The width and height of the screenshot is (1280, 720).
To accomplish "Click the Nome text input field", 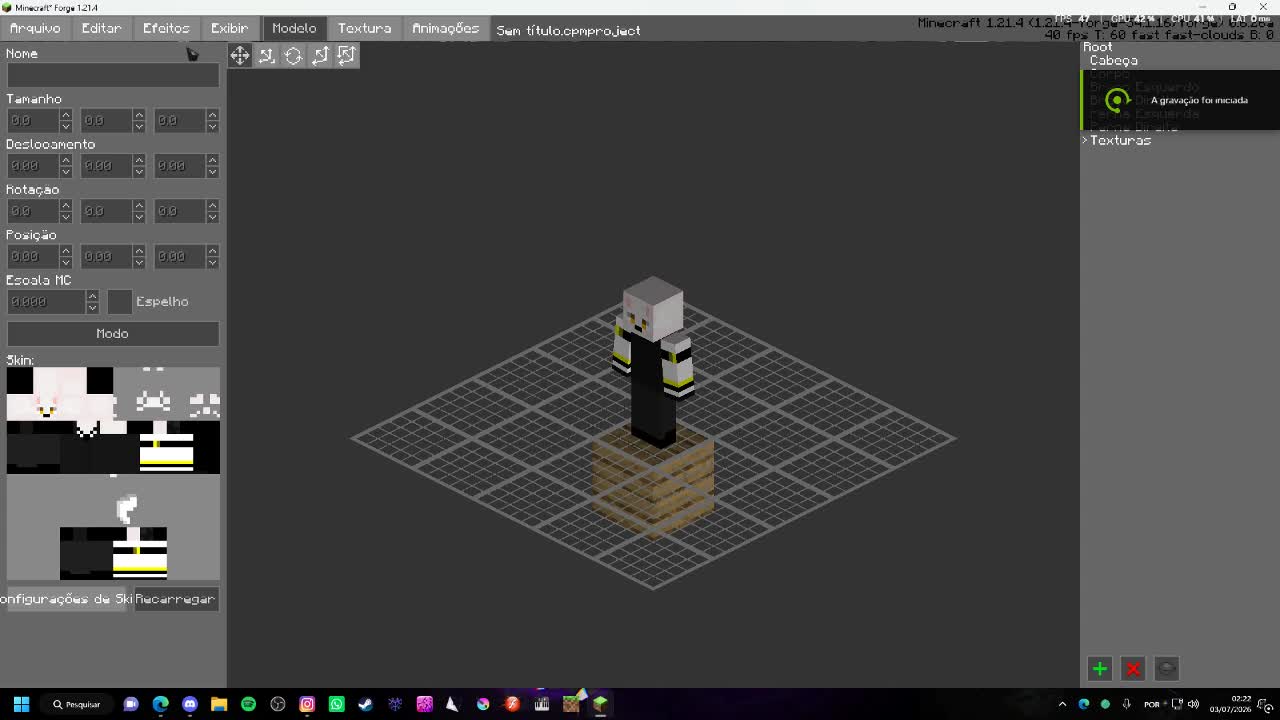I will pyautogui.click(x=113, y=75).
